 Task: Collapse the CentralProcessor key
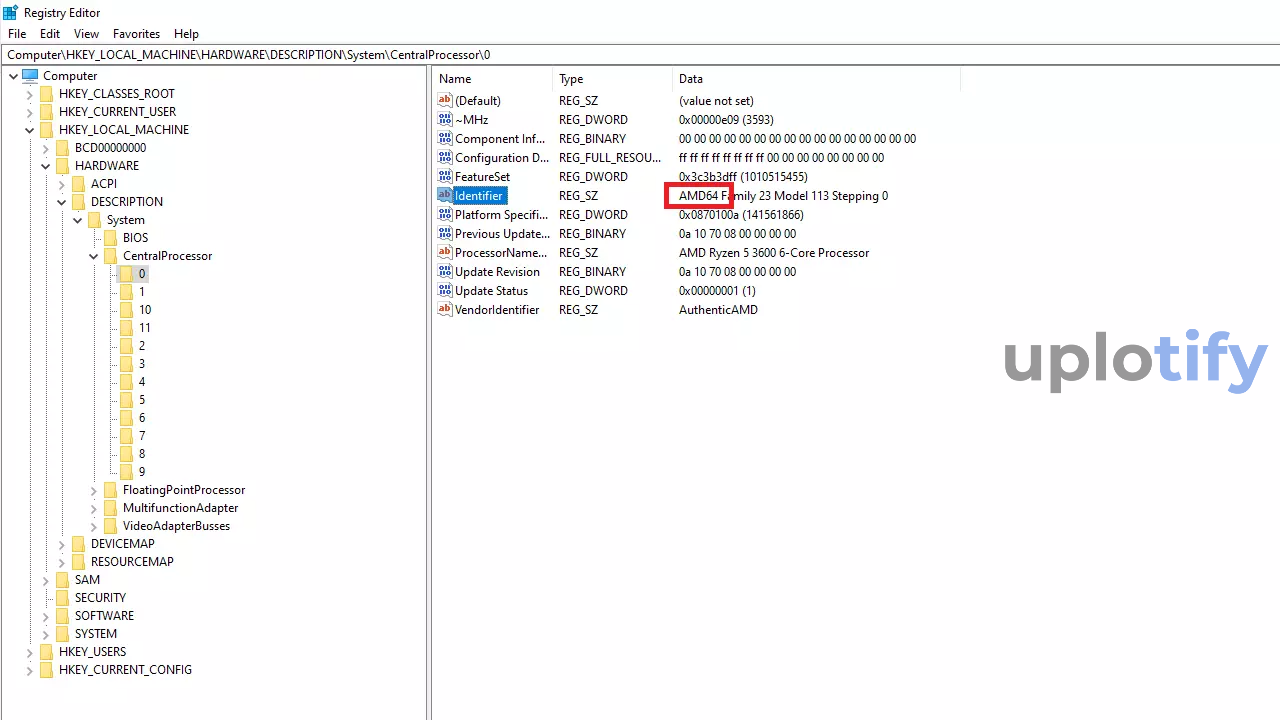click(x=93, y=256)
